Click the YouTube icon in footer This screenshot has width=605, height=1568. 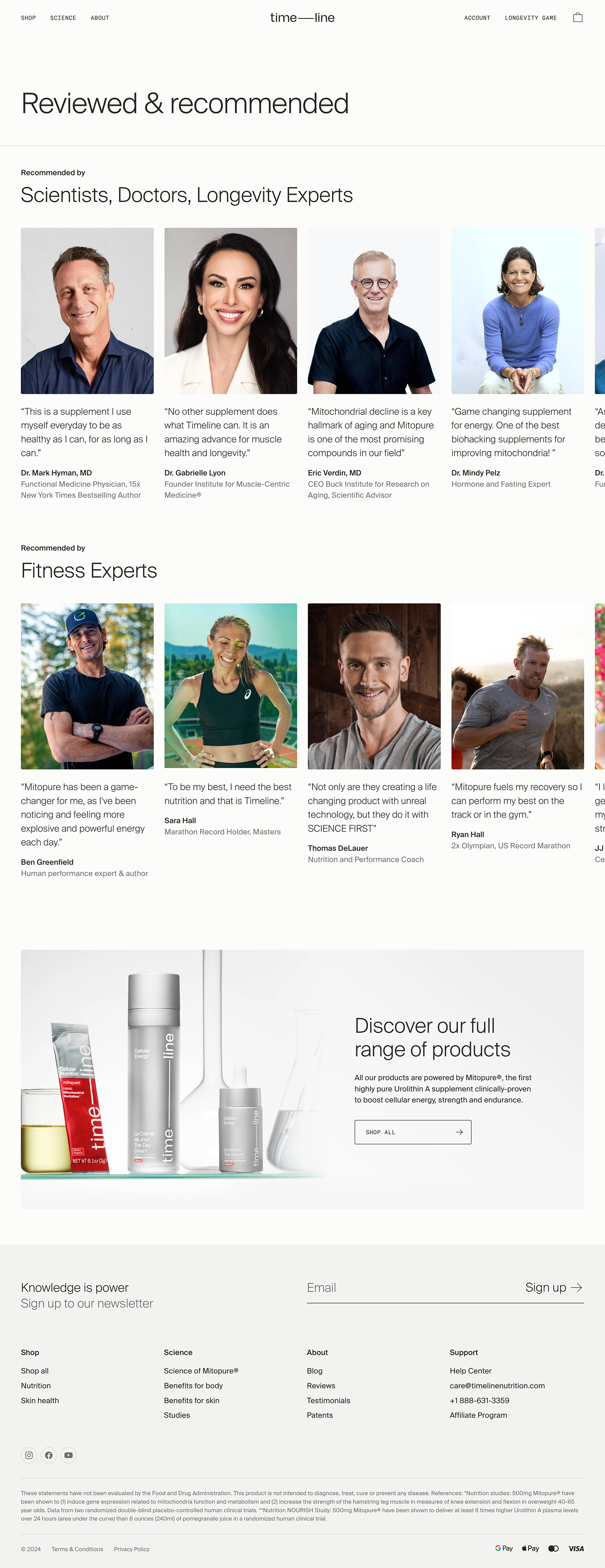(69, 1455)
